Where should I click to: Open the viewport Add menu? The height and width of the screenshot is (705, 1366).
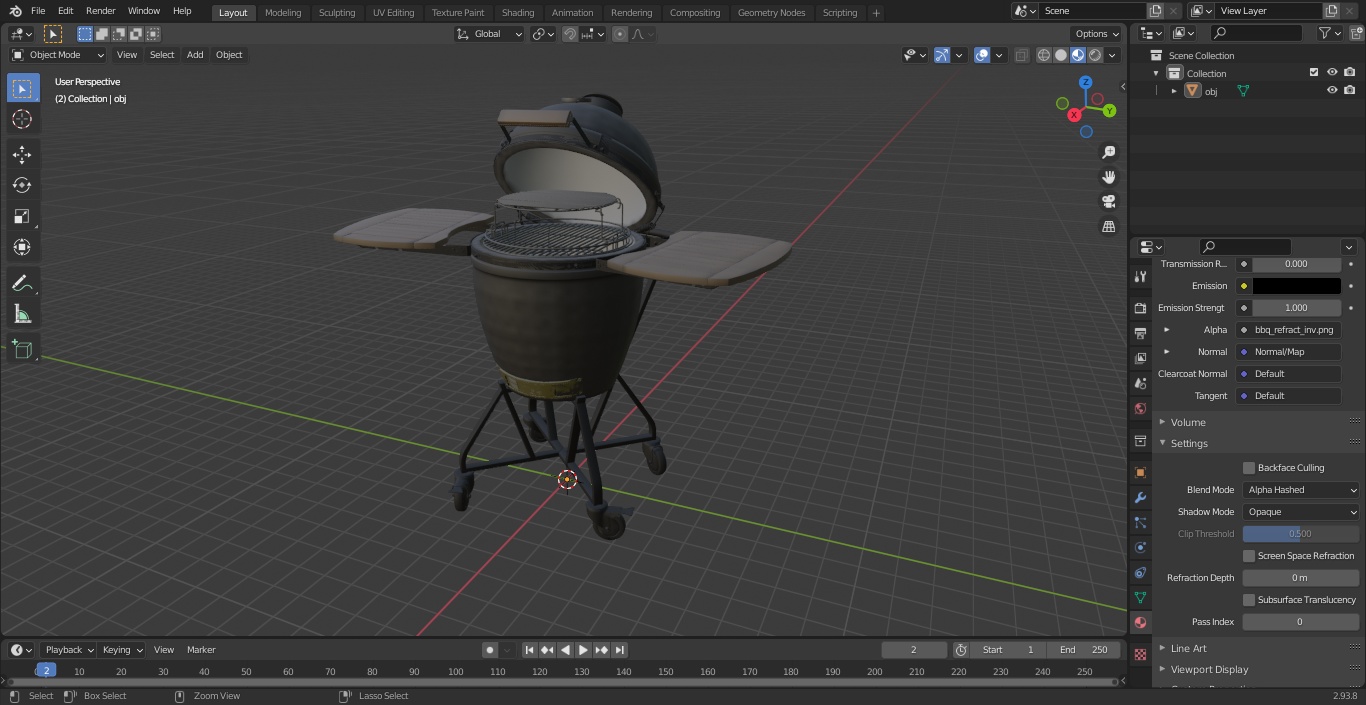195,55
